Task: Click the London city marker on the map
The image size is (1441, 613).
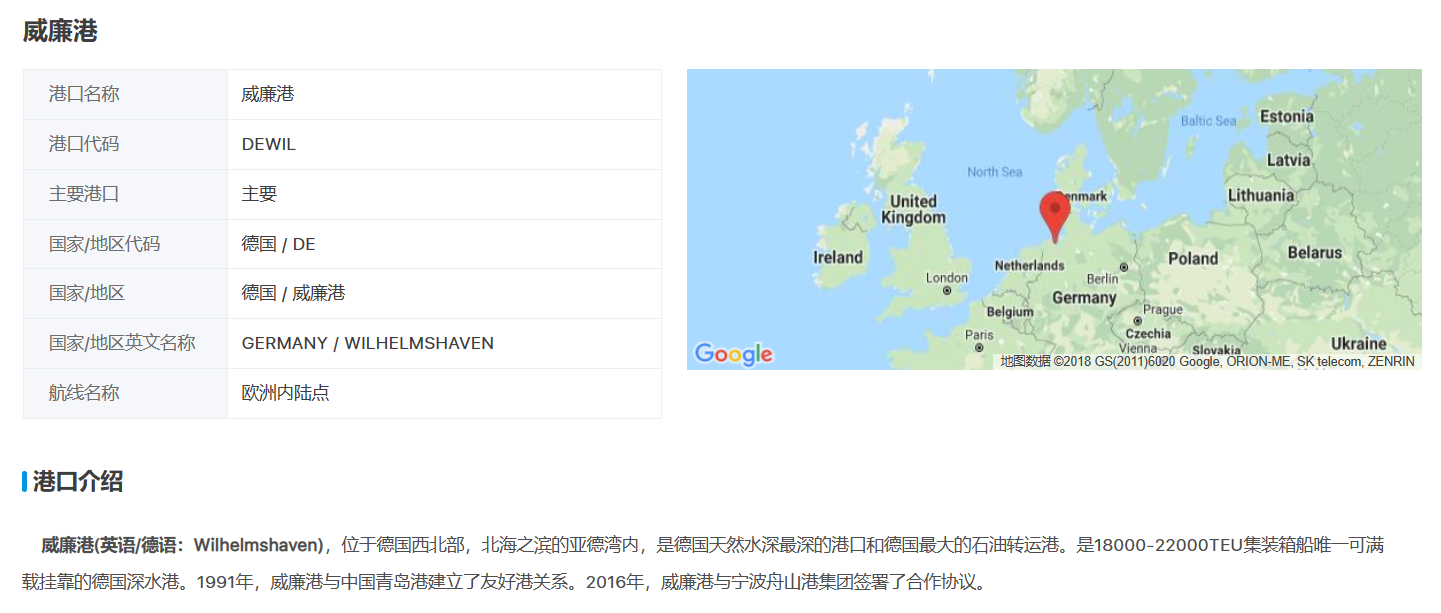Action: 947,291
